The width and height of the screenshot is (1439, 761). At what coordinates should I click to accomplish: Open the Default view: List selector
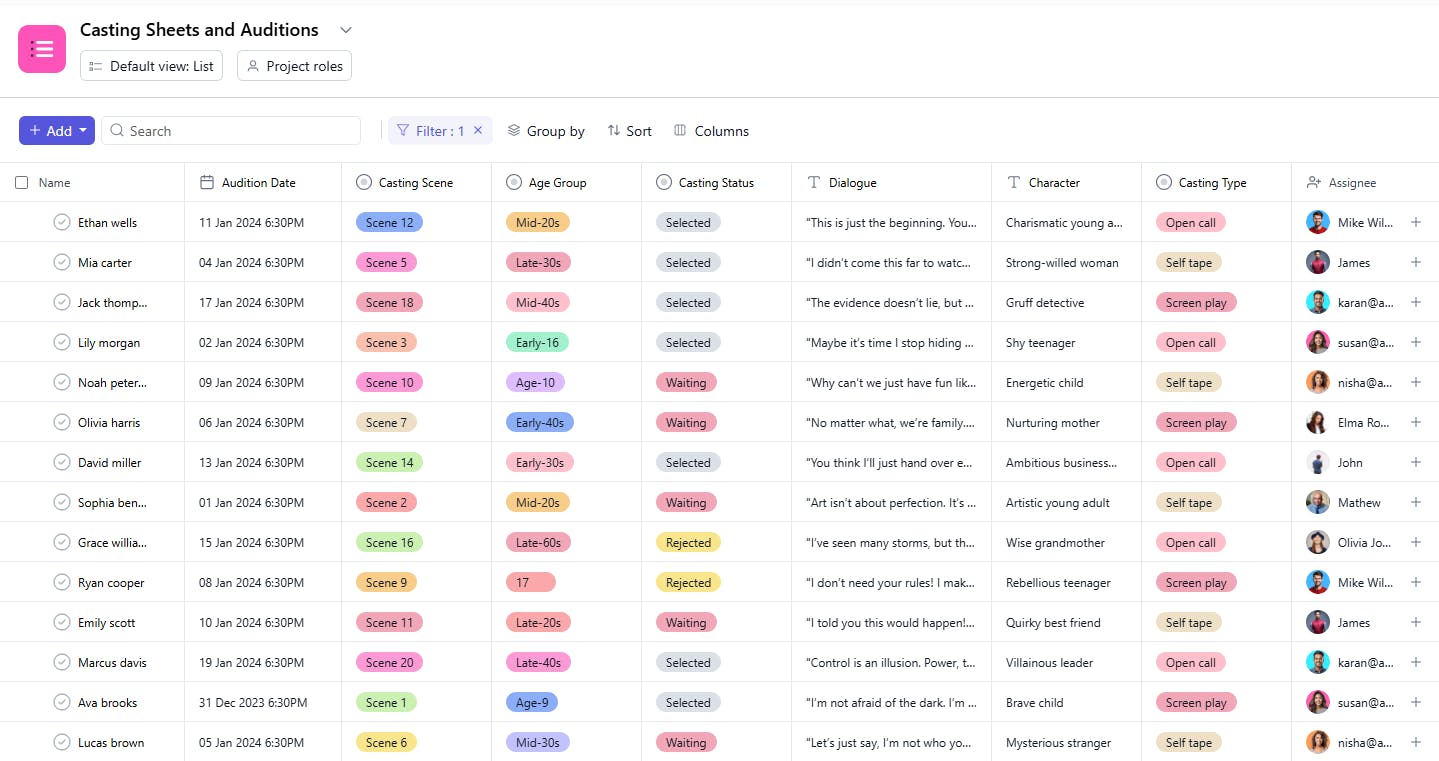coord(151,66)
